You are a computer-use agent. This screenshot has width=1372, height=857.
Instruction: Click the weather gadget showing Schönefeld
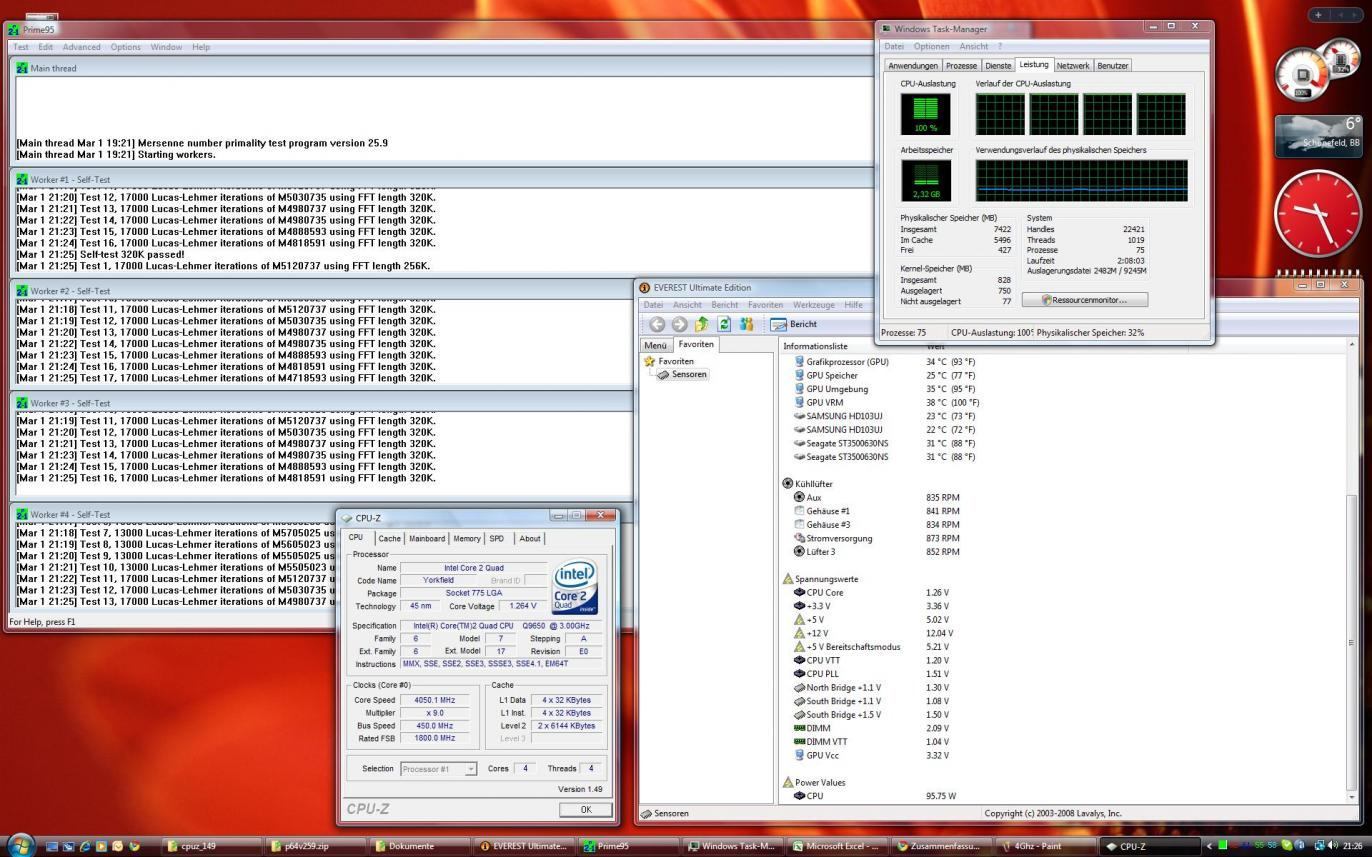point(1318,135)
